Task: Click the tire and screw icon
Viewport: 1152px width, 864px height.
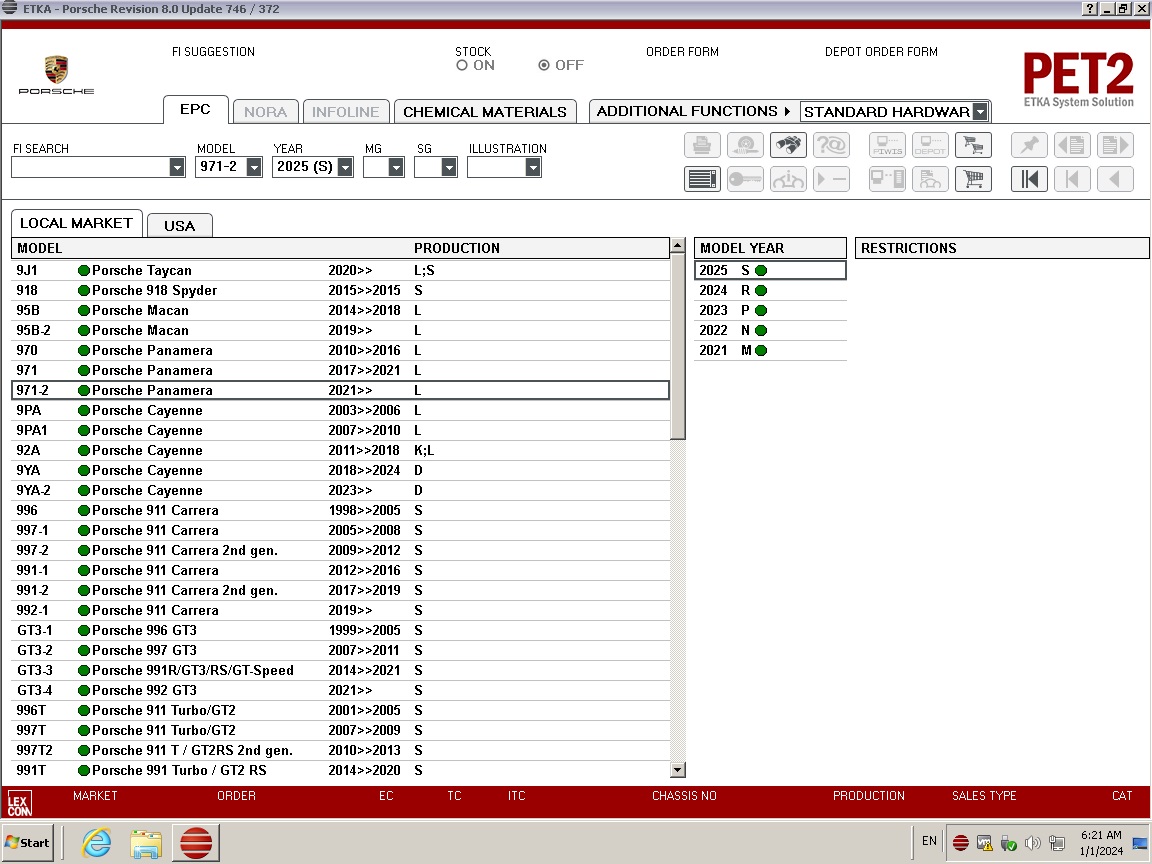Action: coord(745,145)
